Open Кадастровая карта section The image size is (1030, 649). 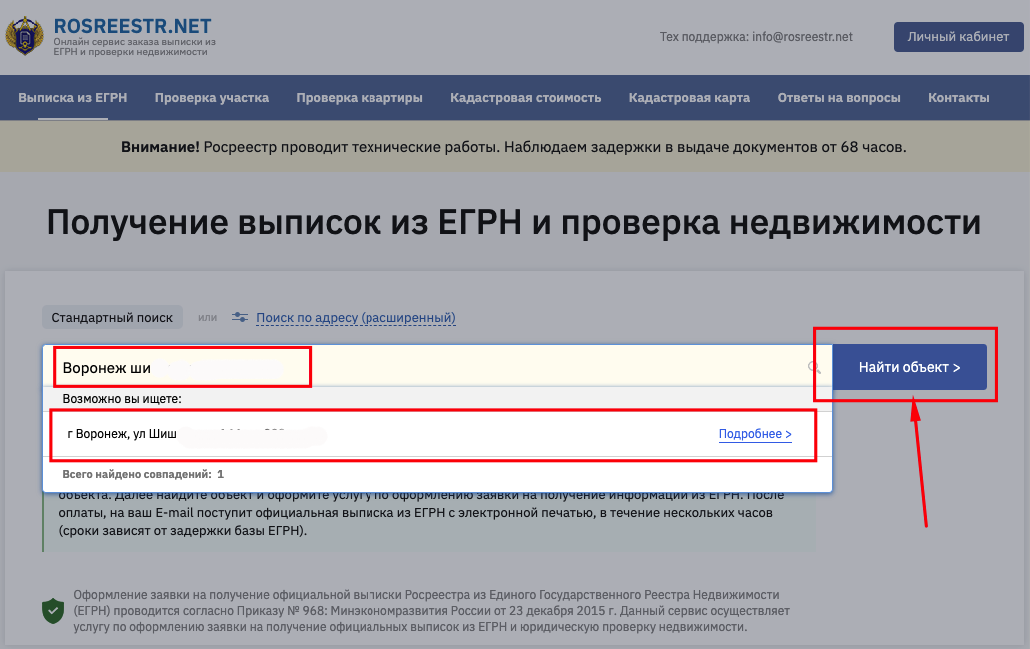point(689,98)
